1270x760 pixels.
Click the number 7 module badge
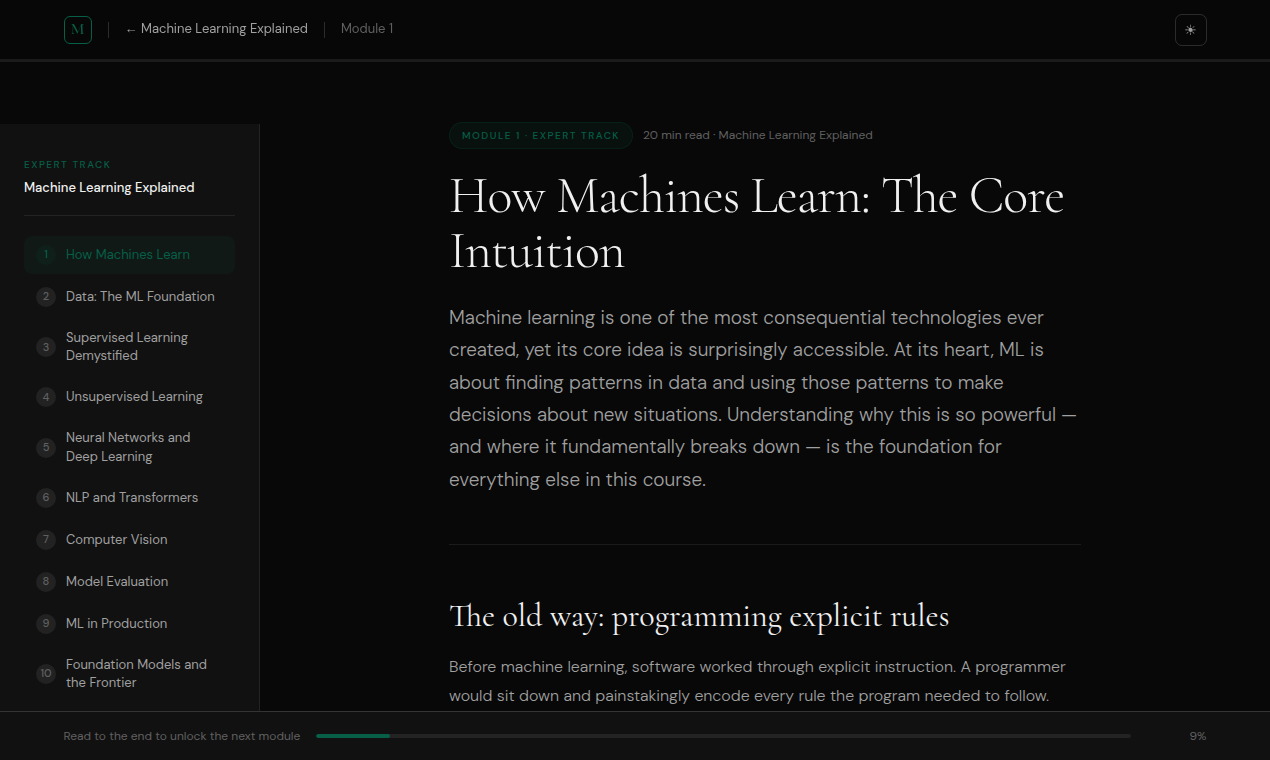click(45, 539)
